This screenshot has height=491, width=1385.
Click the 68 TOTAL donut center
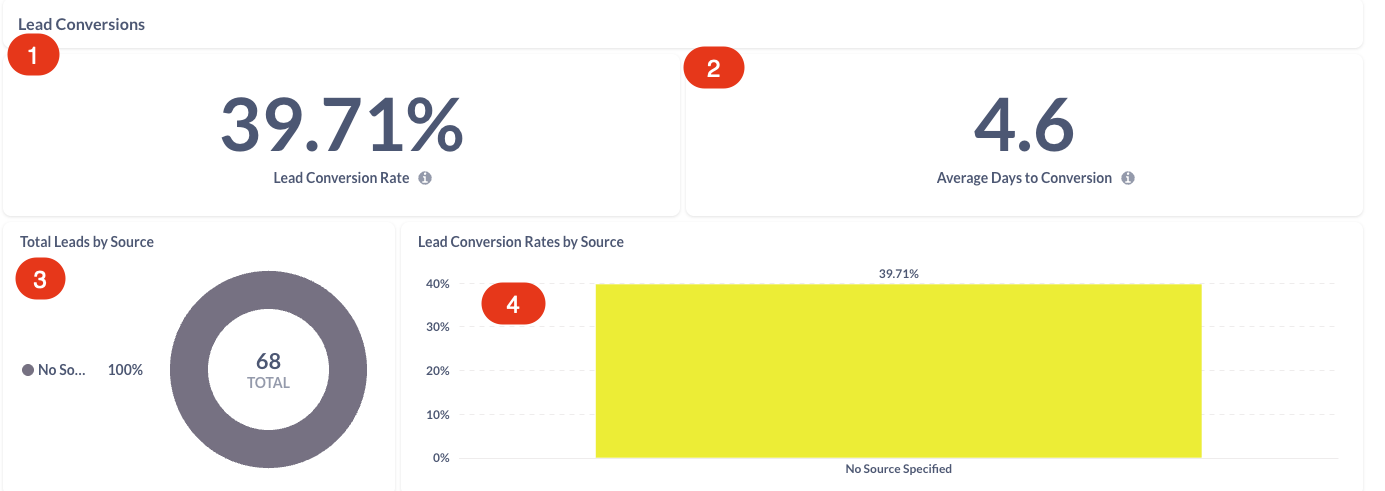(268, 370)
